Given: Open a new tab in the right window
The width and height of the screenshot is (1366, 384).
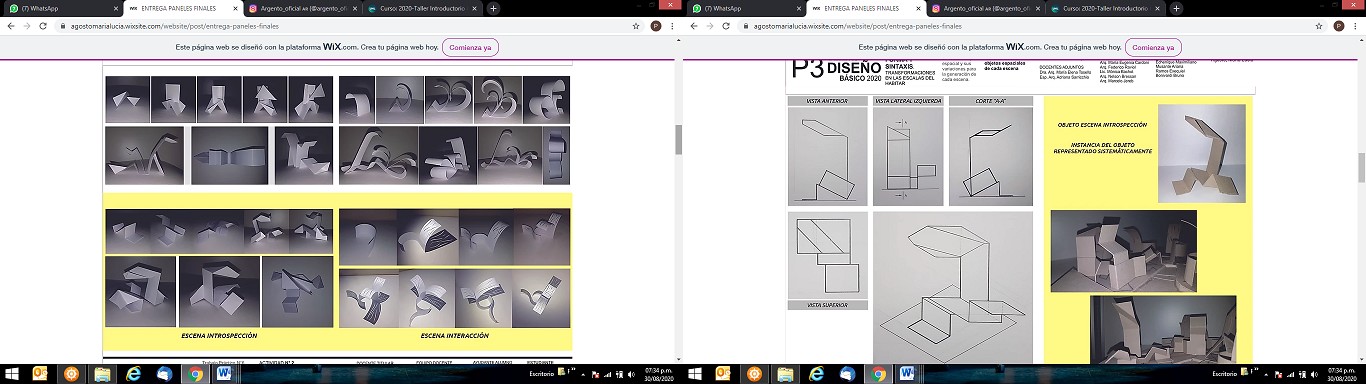Looking at the screenshot, I should tap(1177, 8).
